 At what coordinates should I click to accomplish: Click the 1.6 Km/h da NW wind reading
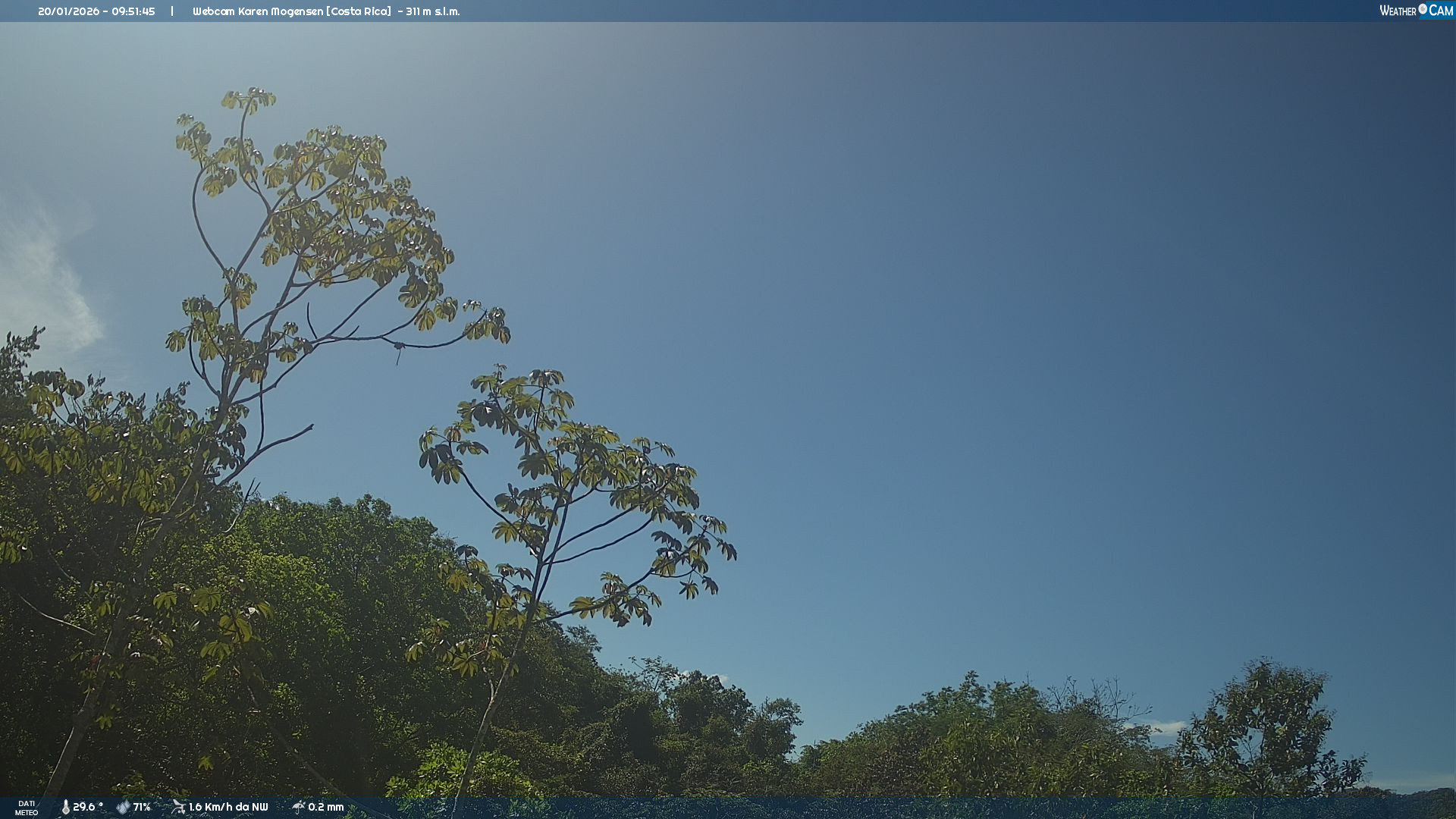click(x=228, y=807)
